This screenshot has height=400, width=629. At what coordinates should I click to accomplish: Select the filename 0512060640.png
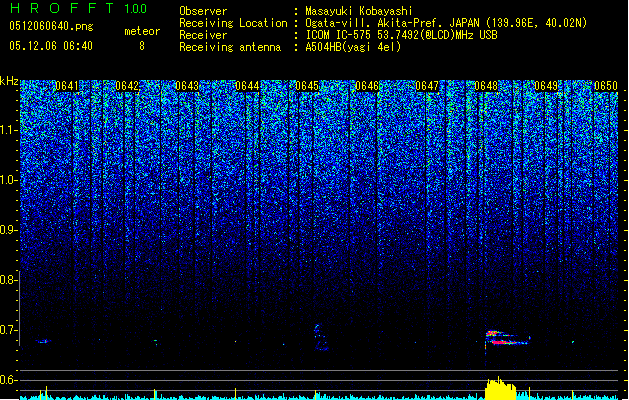[x=51, y=26]
